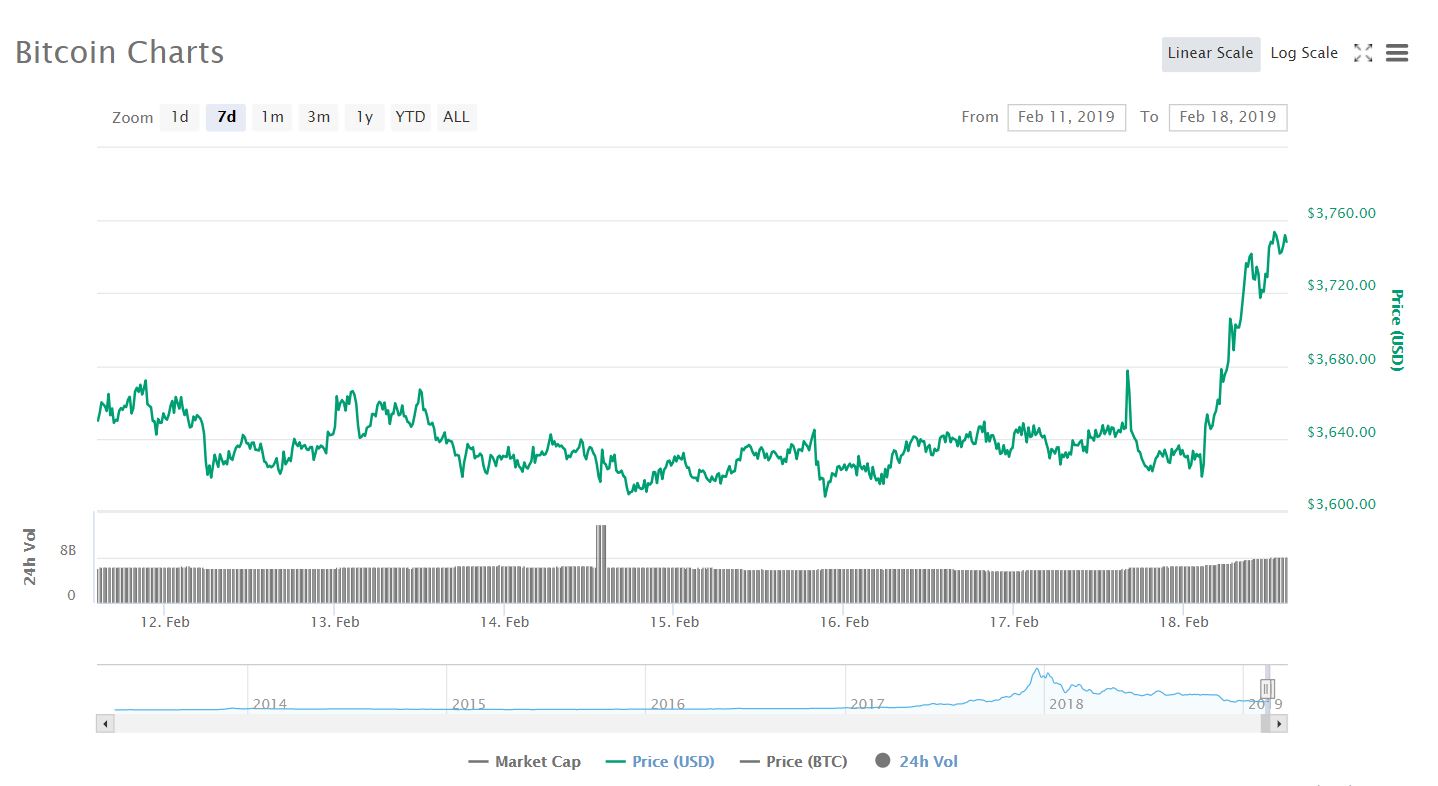This screenshot has height=786, width=1438.
Task: Switch chart to Log Scale
Action: pyautogui.click(x=1304, y=54)
